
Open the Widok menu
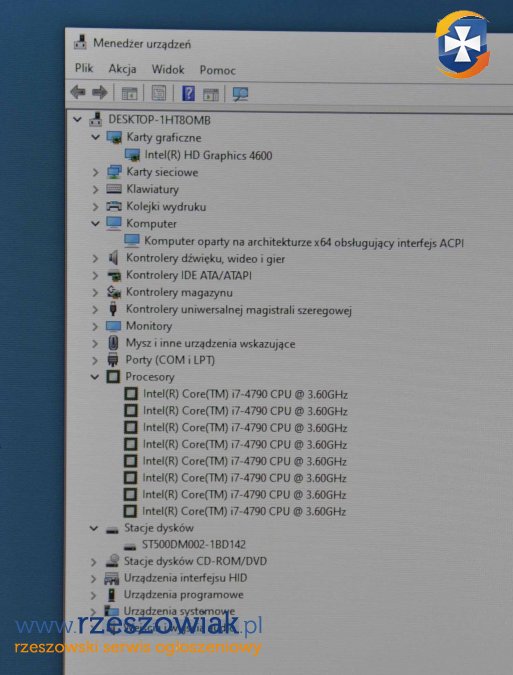168,69
